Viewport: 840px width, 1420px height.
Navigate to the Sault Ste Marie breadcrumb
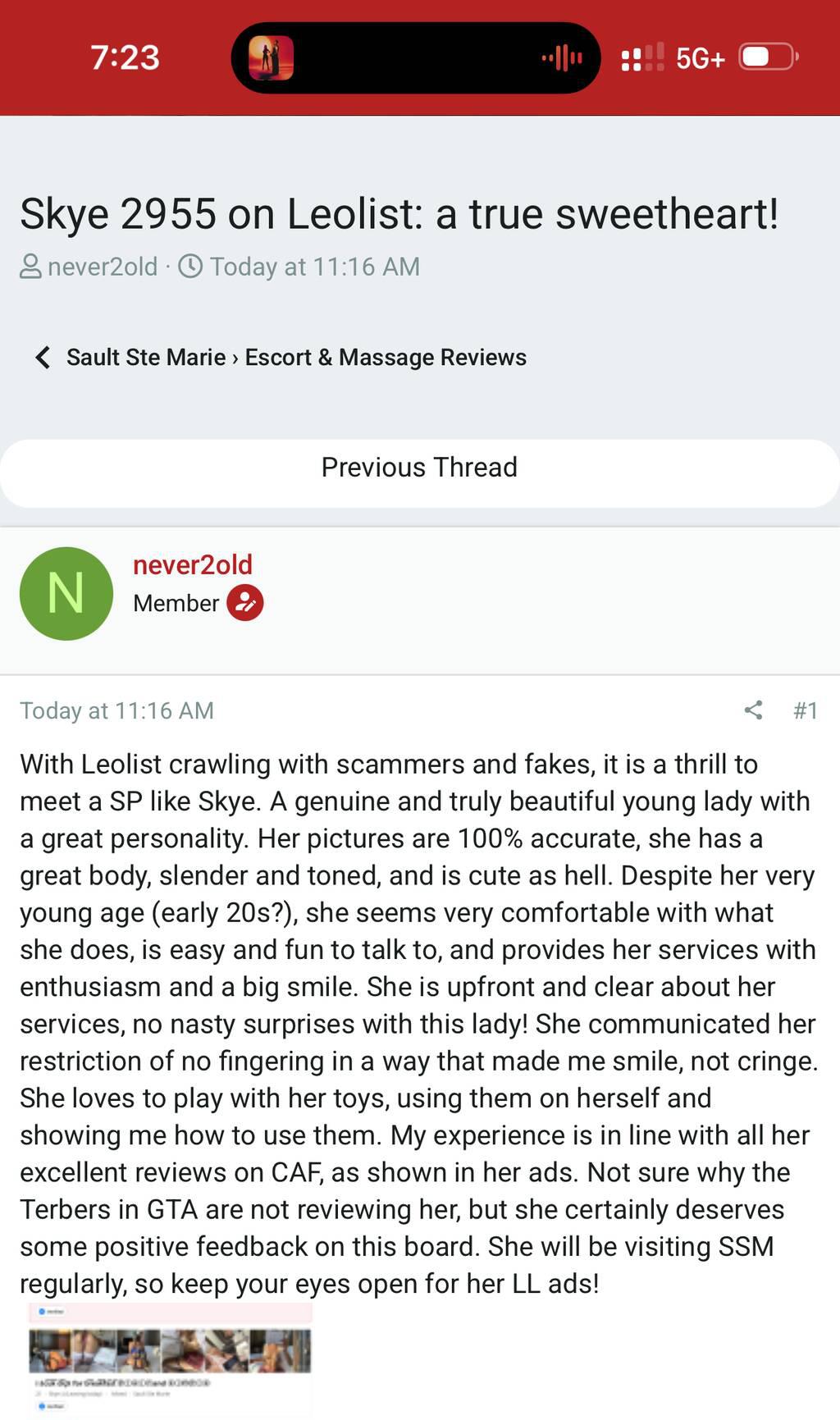coord(146,358)
